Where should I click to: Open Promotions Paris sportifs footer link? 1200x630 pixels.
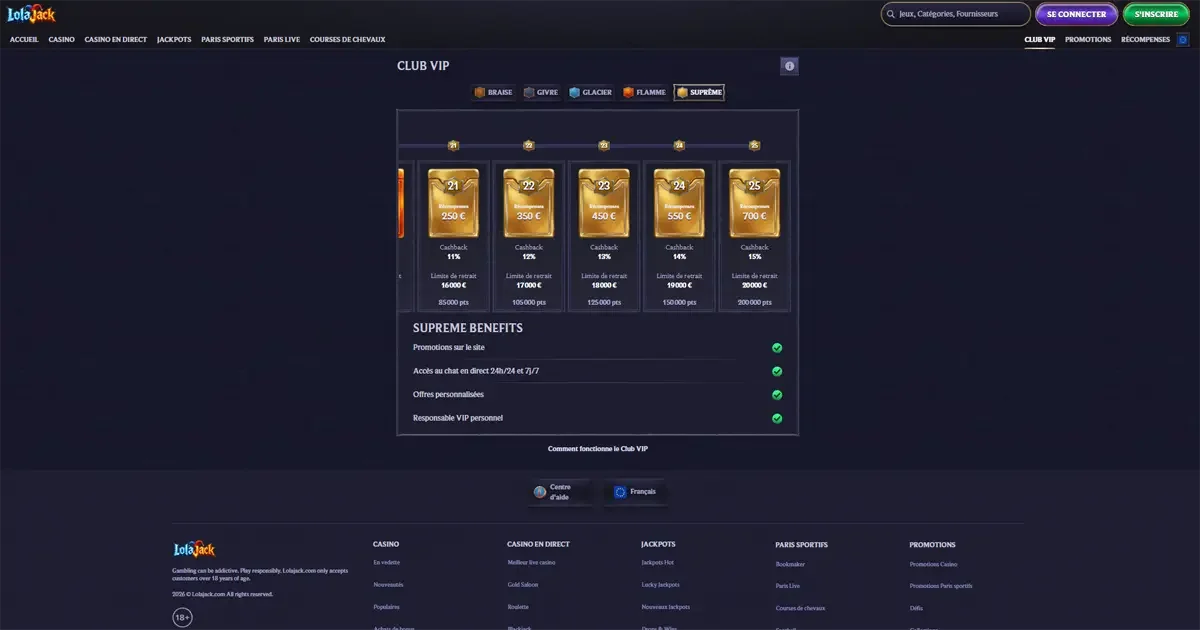[941, 585]
